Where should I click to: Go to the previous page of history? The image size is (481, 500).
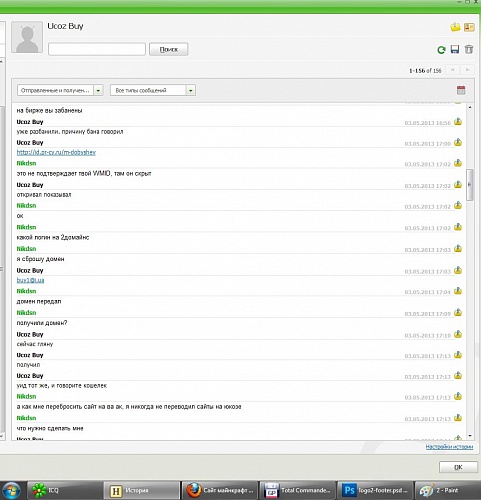pos(453,70)
